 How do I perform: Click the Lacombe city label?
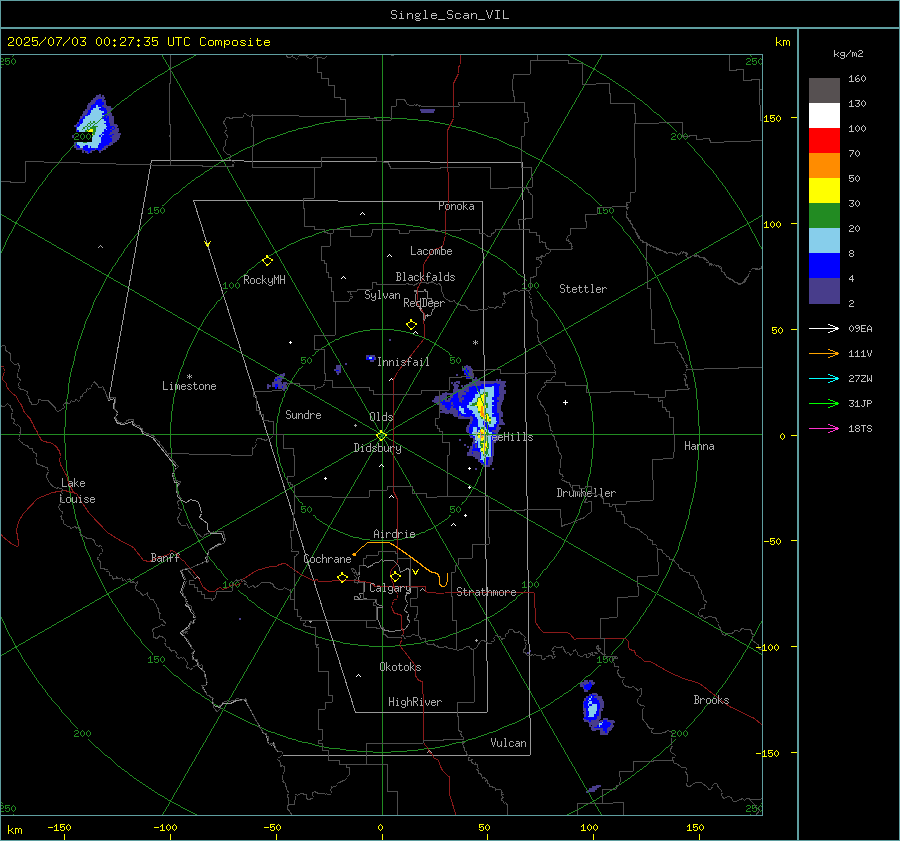click(x=431, y=251)
